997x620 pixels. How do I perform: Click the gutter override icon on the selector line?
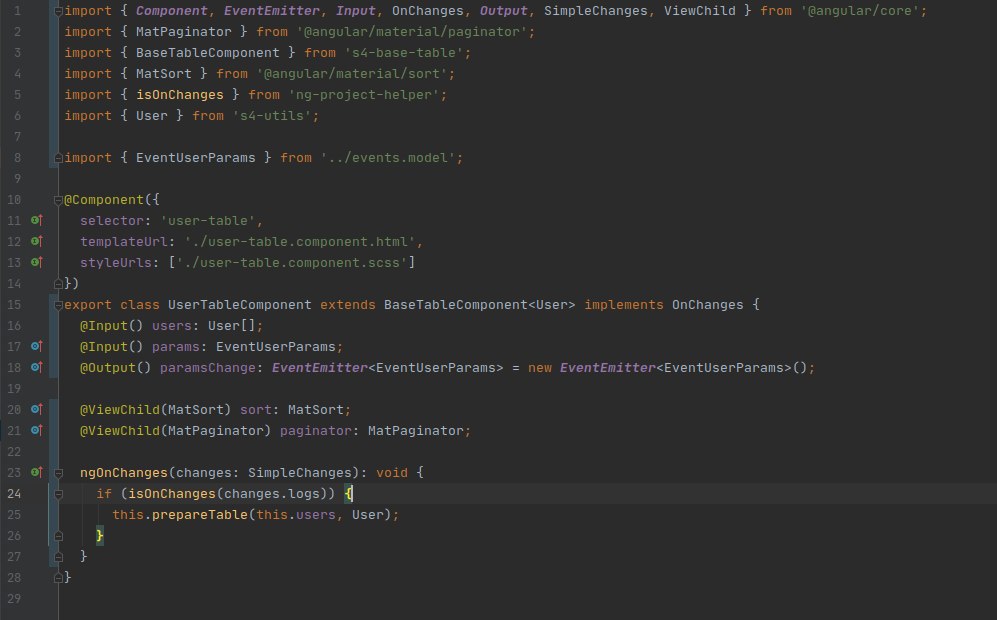pyautogui.click(x=37, y=221)
